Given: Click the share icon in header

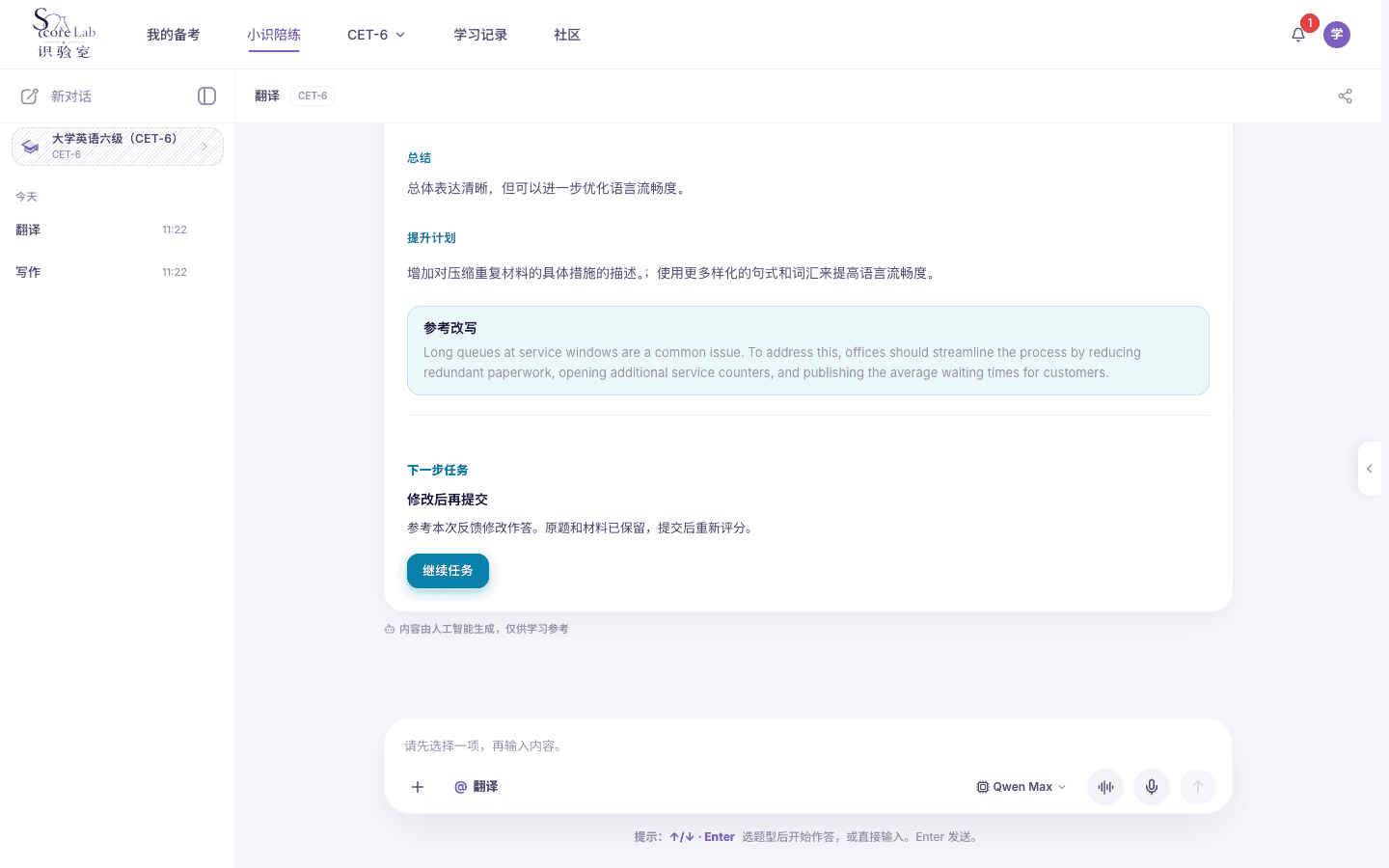Looking at the screenshot, I should (x=1345, y=96).
